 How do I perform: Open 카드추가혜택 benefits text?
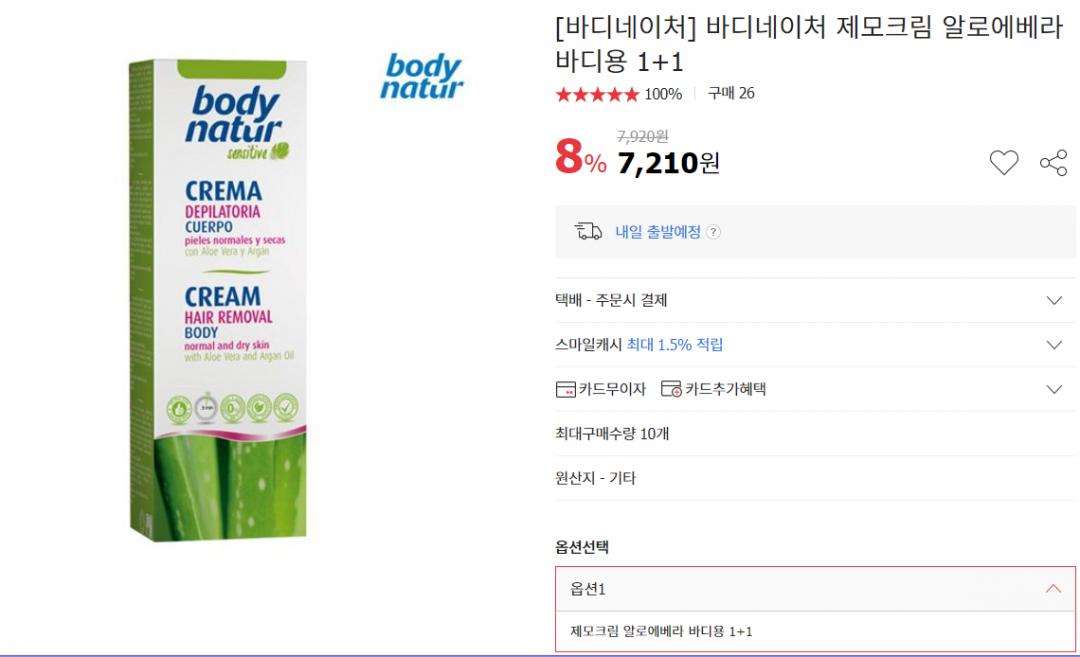(725, 389)
